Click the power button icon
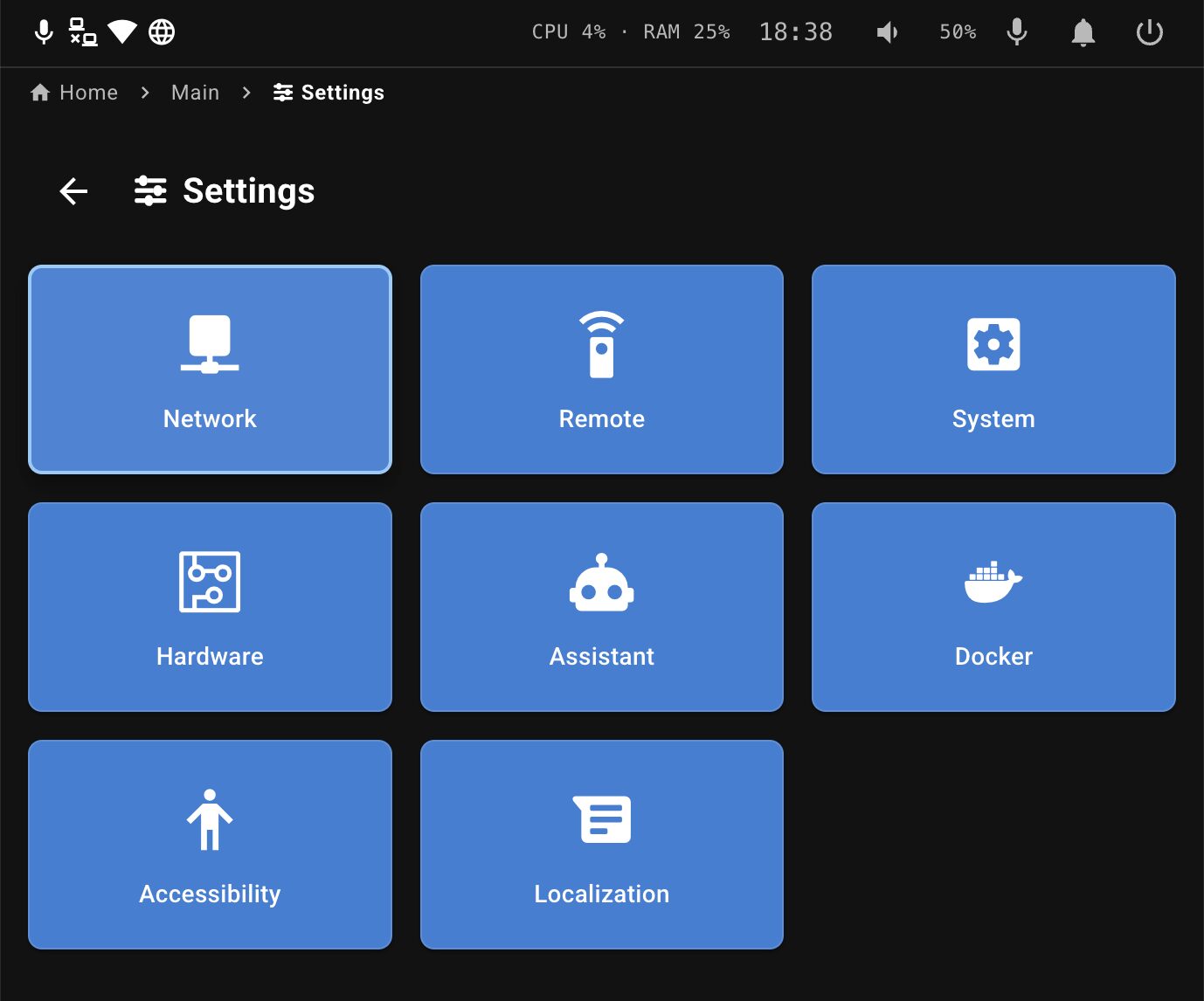Screen dimensions: 1204x1001 [1150, 32]
